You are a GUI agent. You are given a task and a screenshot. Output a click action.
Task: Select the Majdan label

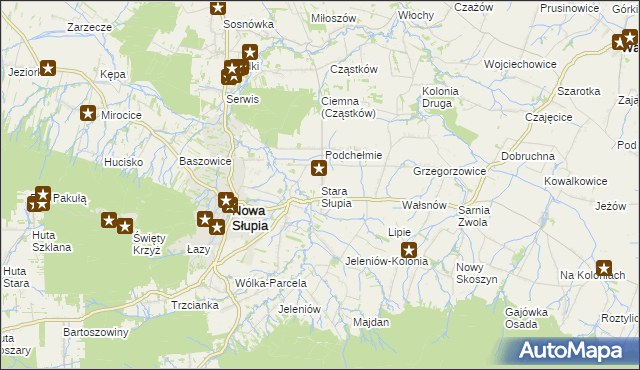[x=371, y=323]
